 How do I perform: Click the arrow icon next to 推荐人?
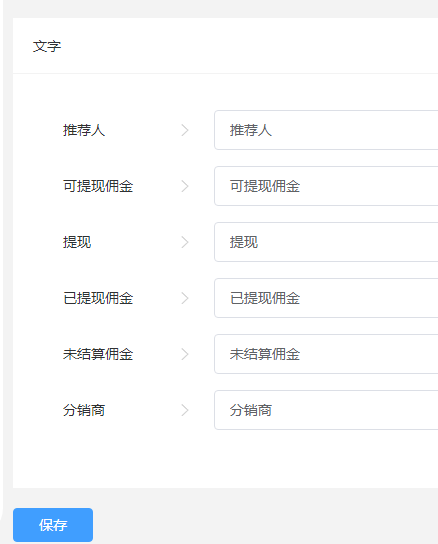185,130
